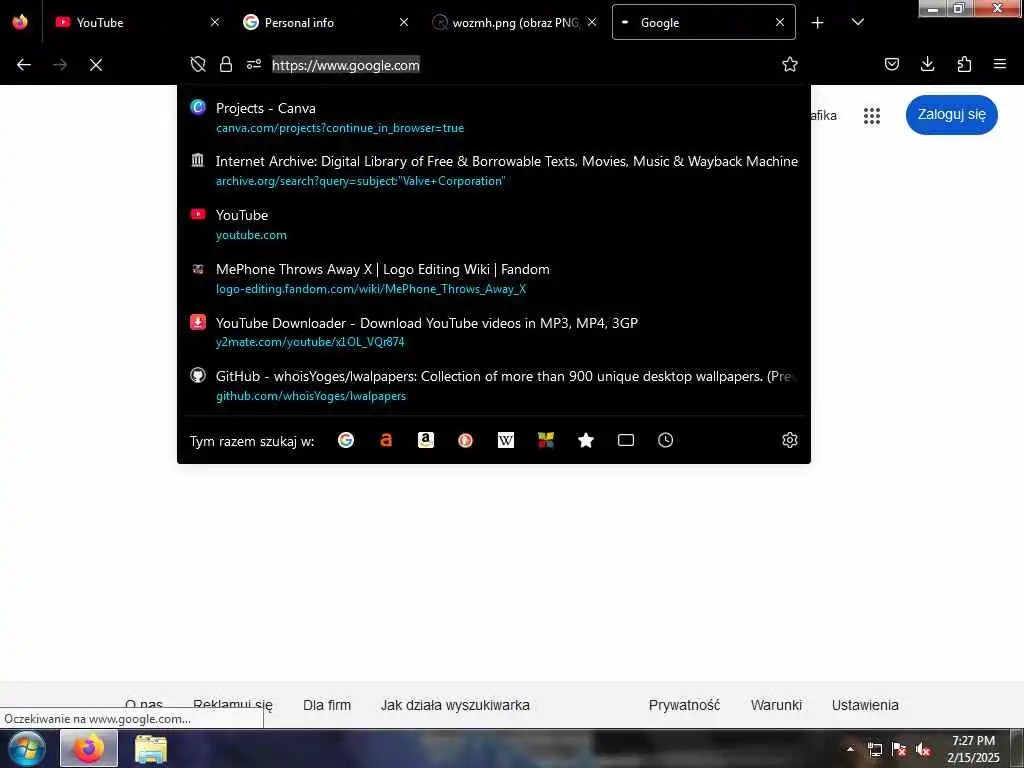Click the Zaloguj się button

(x=952, y=115)
